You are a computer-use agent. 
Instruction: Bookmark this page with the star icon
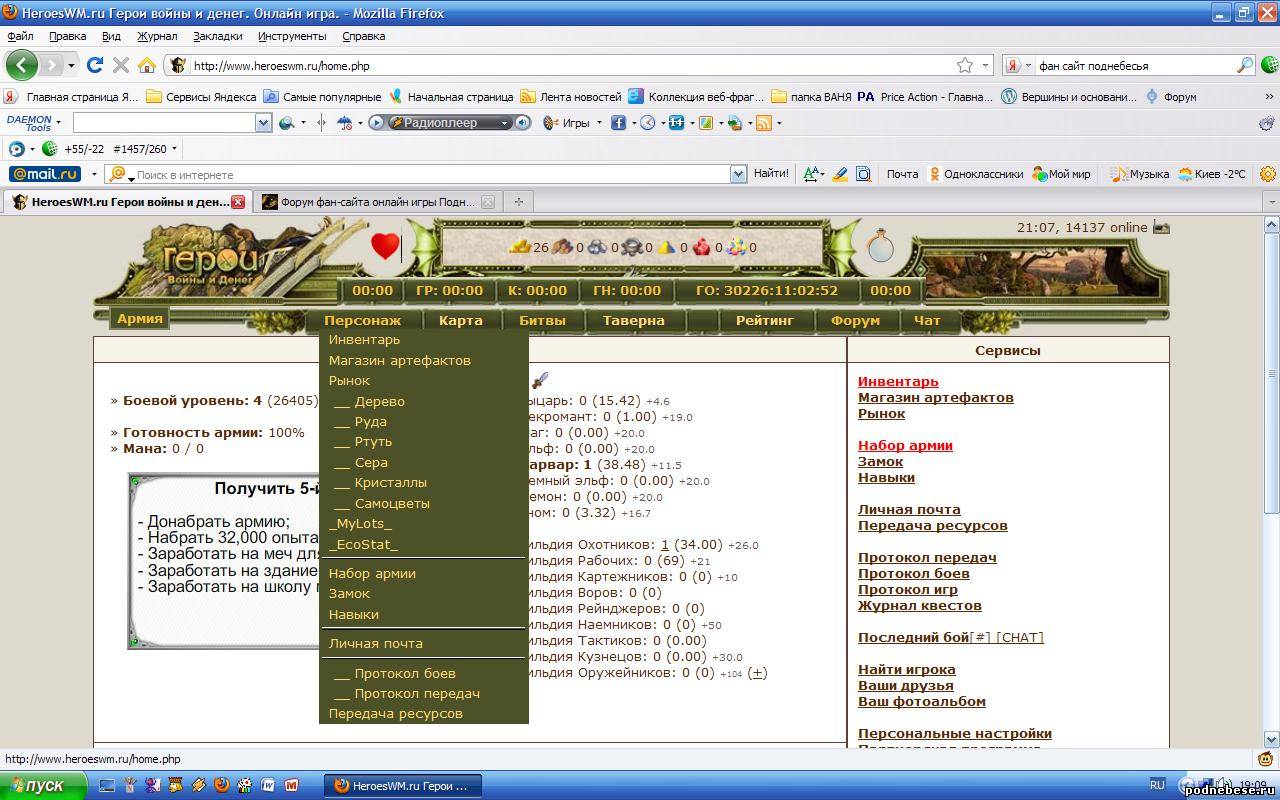[965, 65]
